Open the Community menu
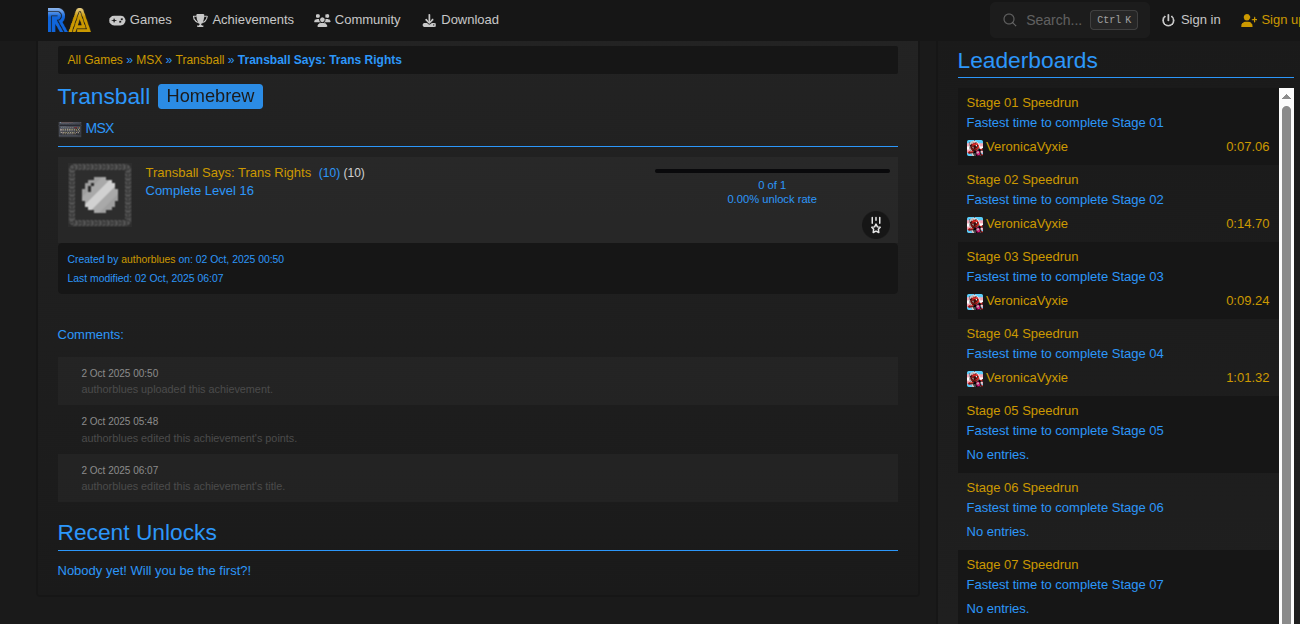1300x624 pixels. pos(357,20)
